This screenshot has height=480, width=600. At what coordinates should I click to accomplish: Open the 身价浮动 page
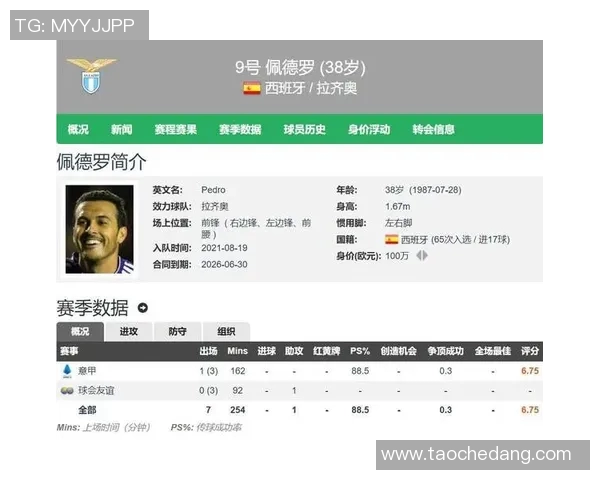coord(369,129)
